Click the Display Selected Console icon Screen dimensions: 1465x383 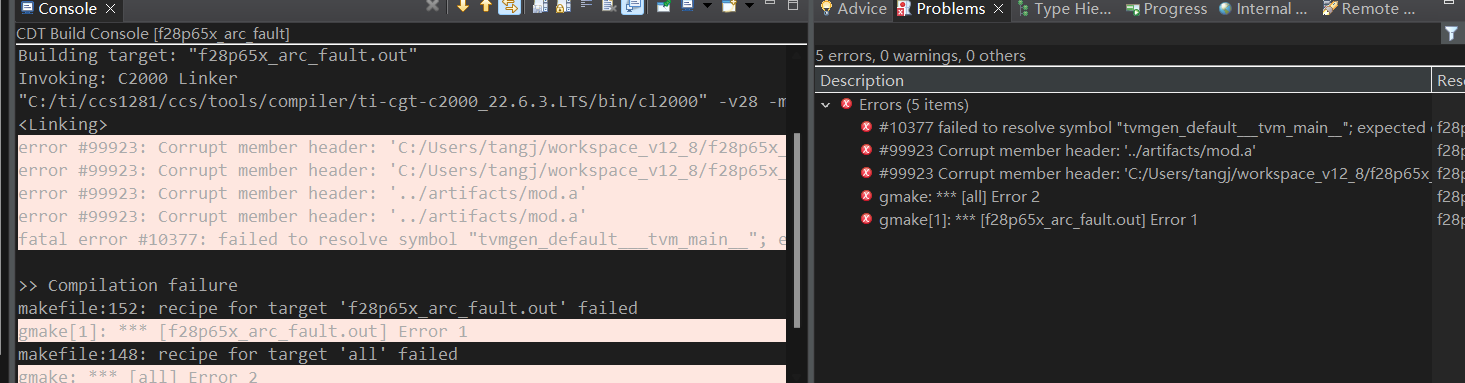[688, 6]
